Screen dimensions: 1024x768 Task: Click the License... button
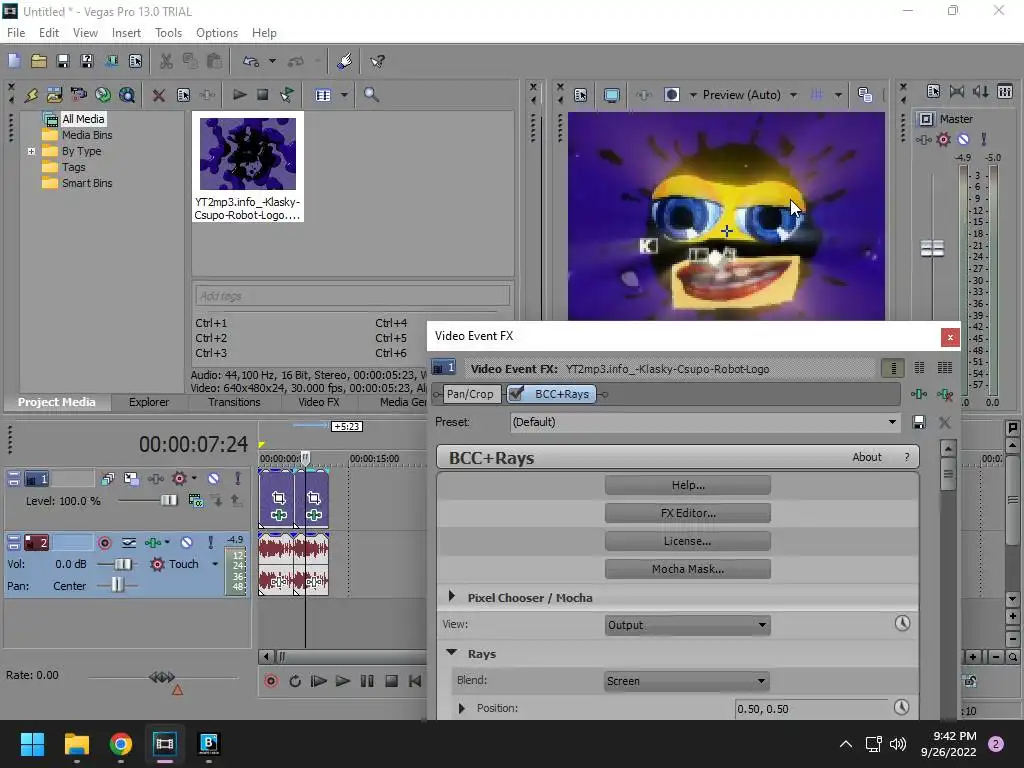(x=688, y=541)
